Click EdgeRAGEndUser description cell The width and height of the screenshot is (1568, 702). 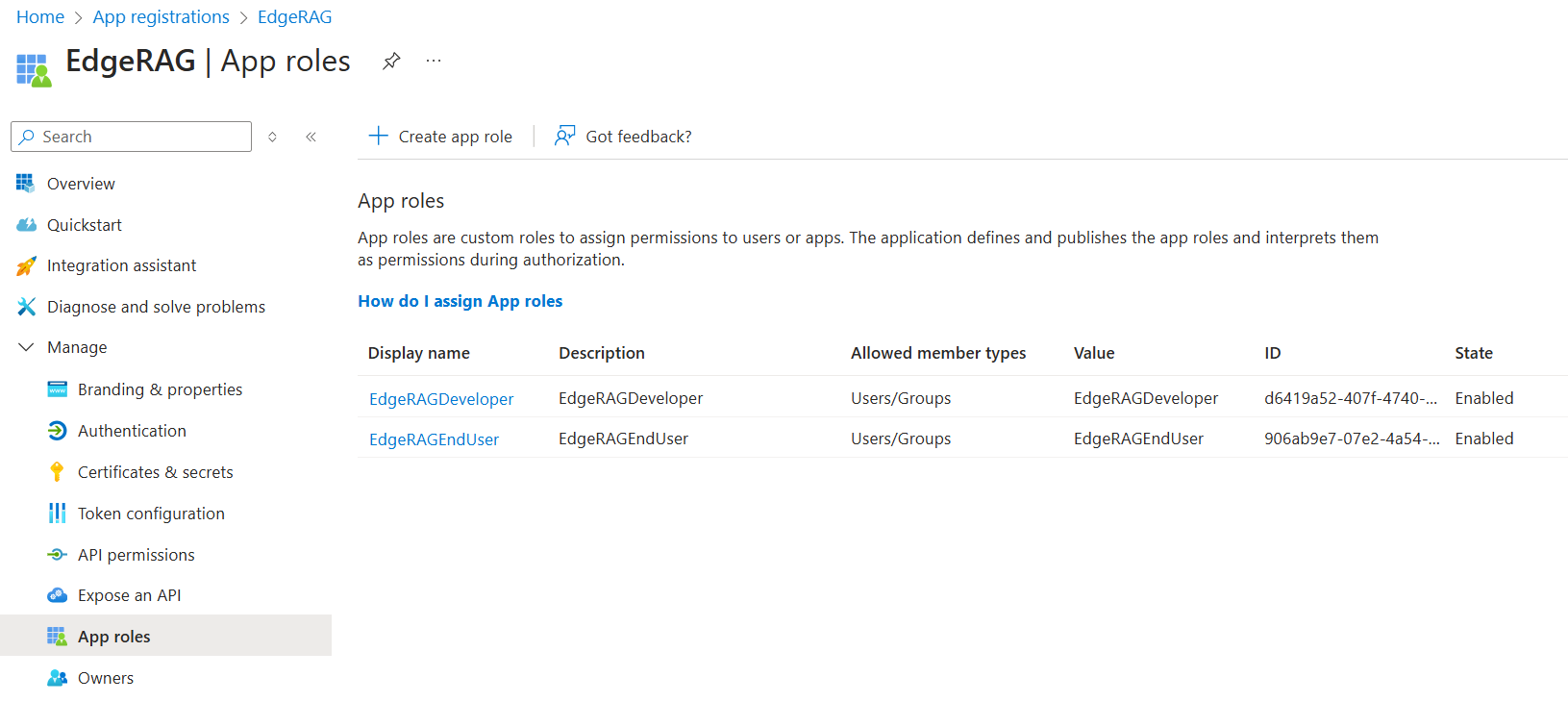pos(623,439)
